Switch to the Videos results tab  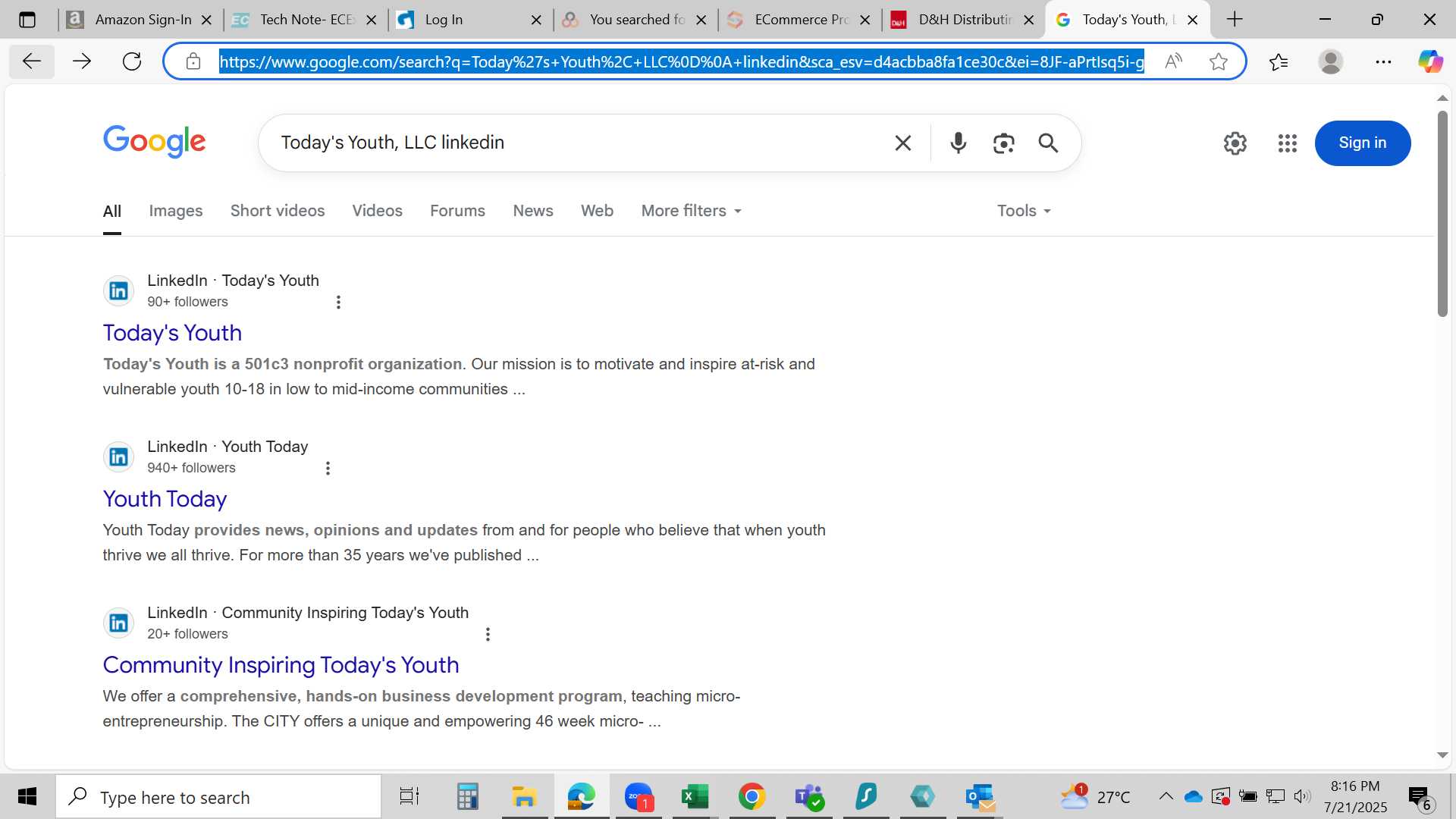[377, 211]
